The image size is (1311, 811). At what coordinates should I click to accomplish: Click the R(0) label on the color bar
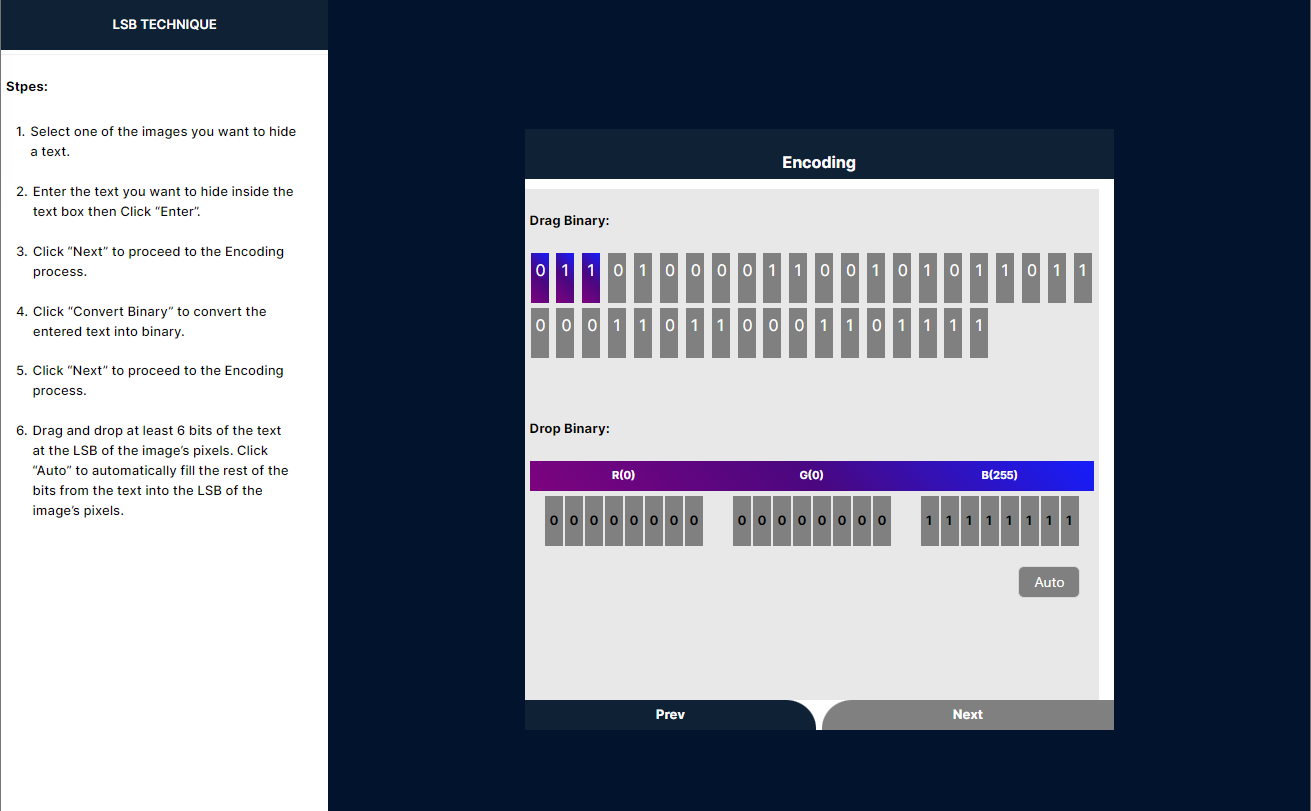coord(623,475)
